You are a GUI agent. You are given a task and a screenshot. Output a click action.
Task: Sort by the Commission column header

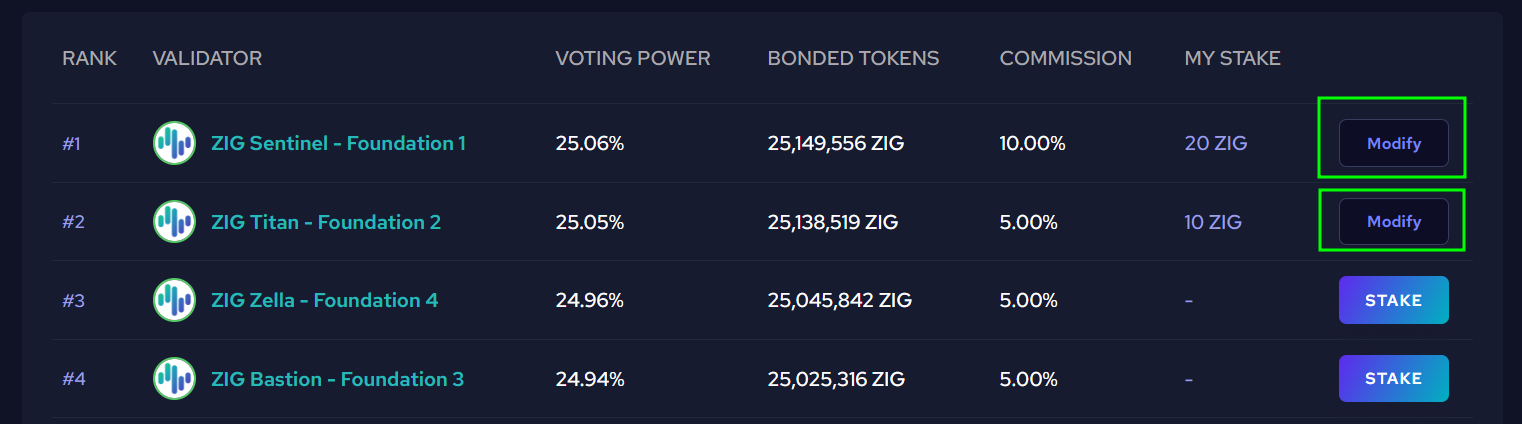tap(1065, 58)
